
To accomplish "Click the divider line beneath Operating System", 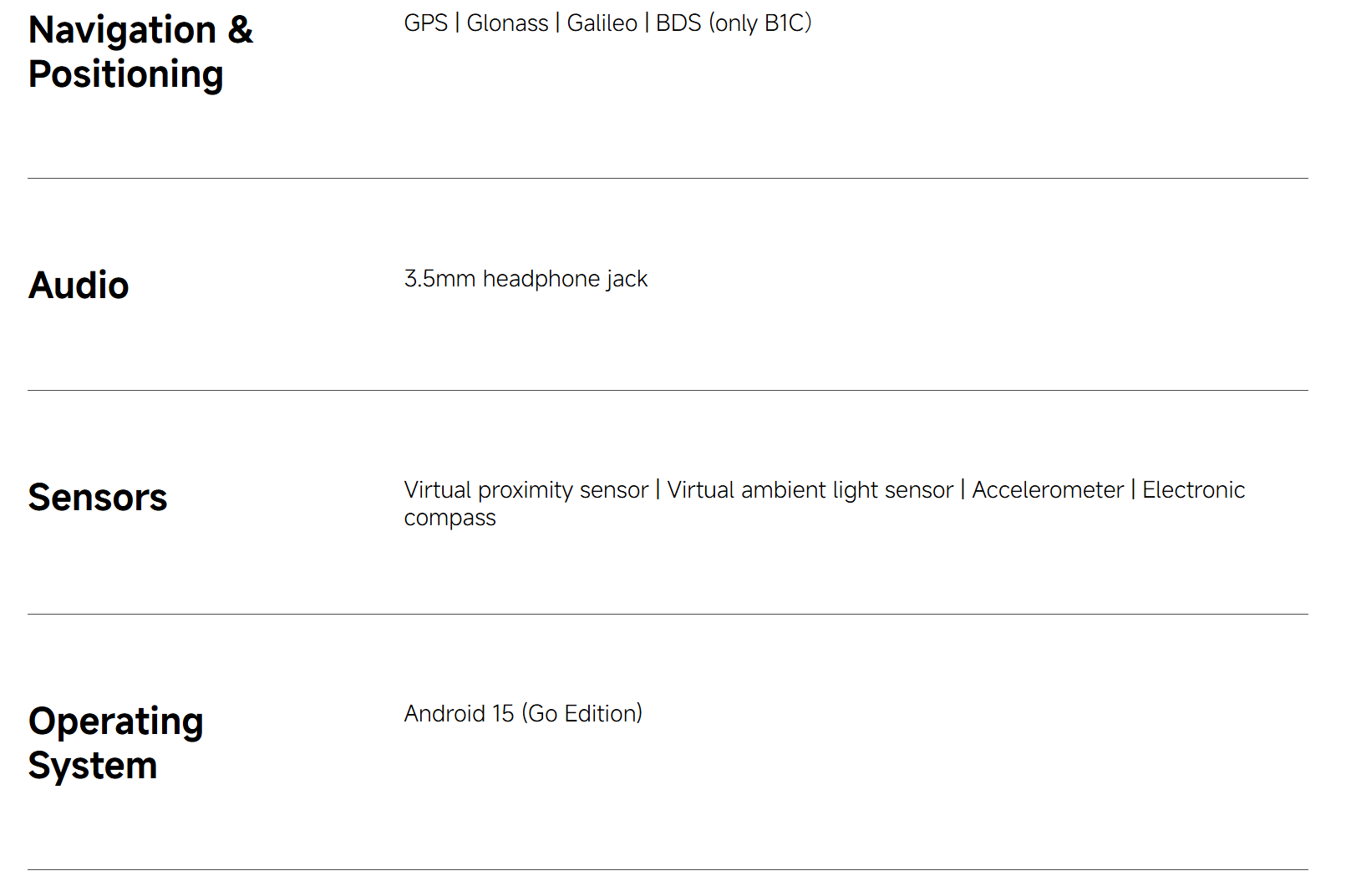I will click(x=668, y=869).
